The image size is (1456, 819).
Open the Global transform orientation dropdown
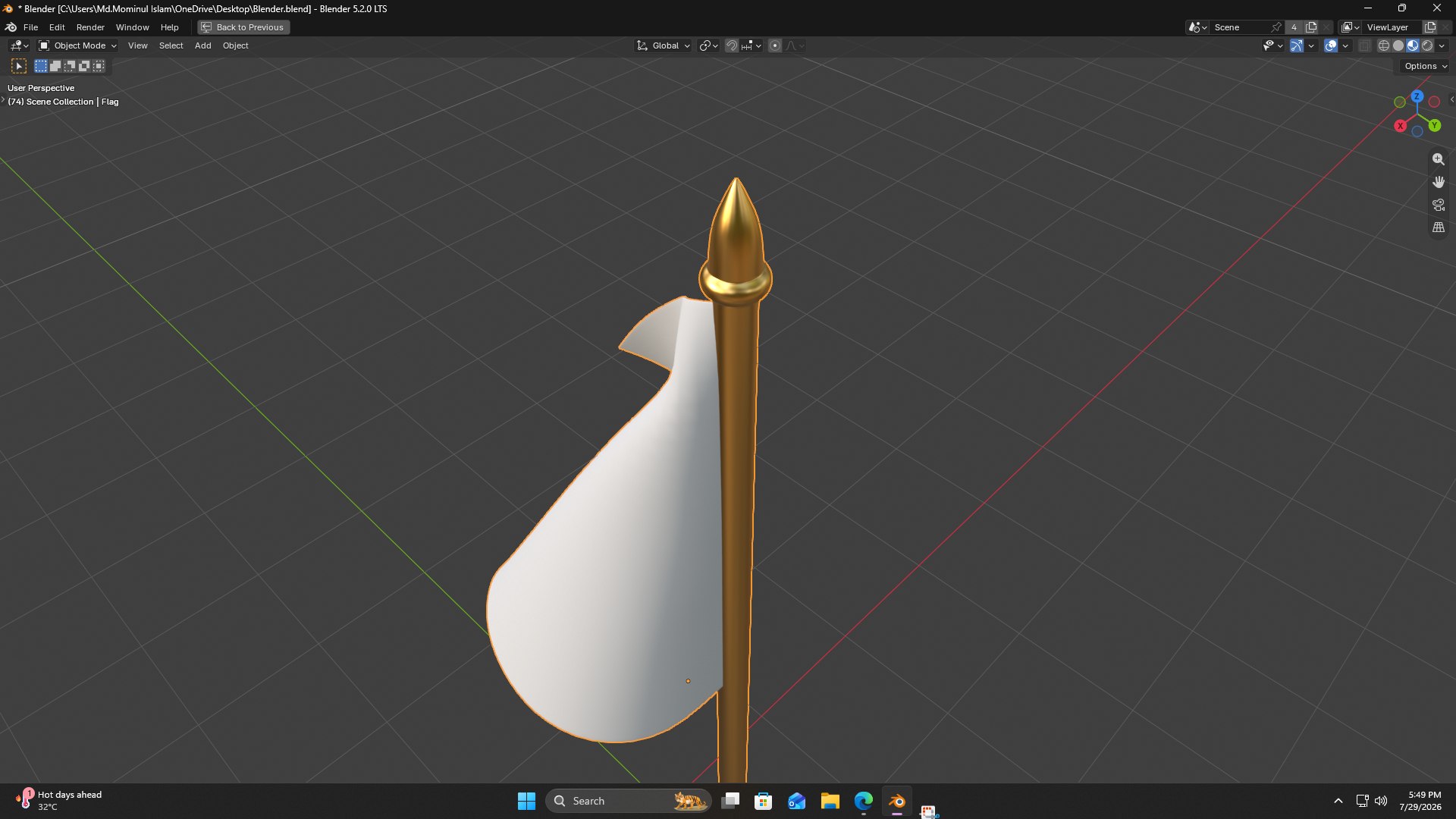[664, 45]
